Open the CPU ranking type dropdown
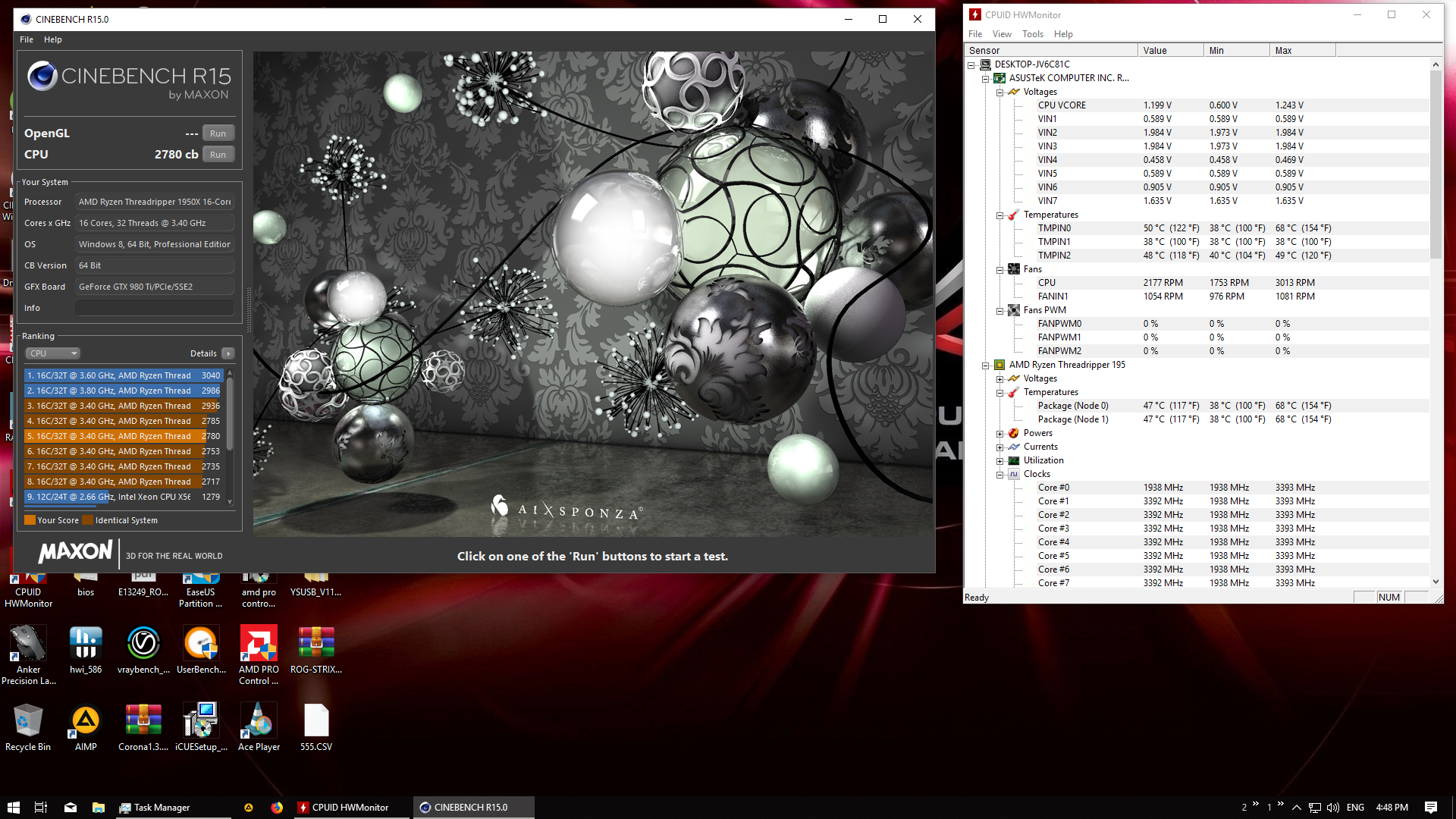Screen dimensions: 1456x819 click(52, 353)
